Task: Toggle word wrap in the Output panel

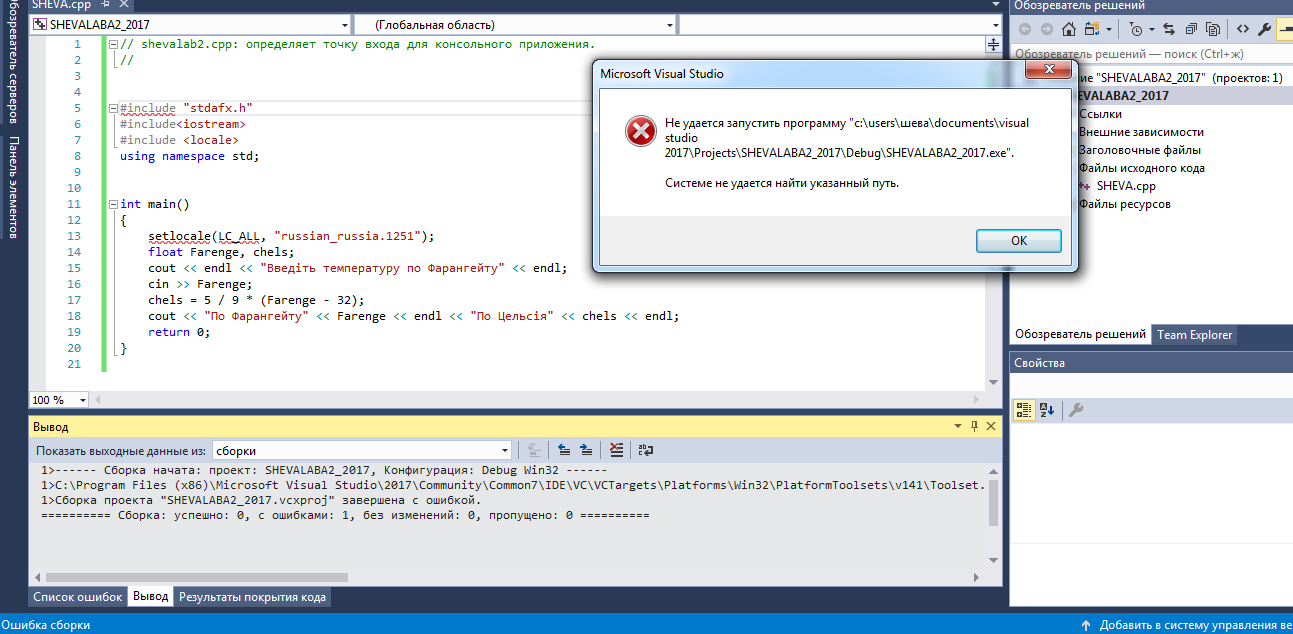Action: (645, 451)
